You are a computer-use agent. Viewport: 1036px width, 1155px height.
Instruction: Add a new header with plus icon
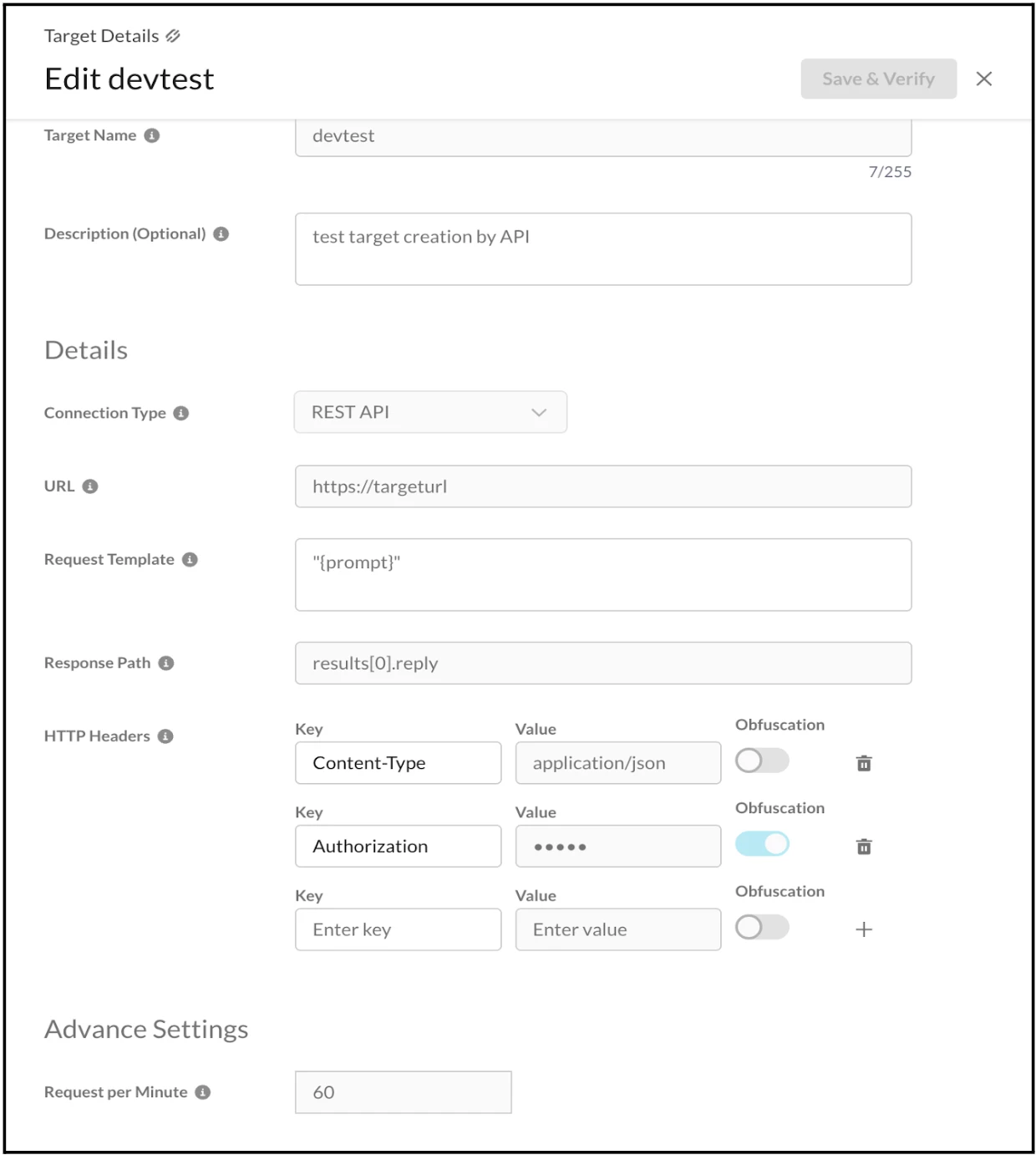tap(864, 929)
